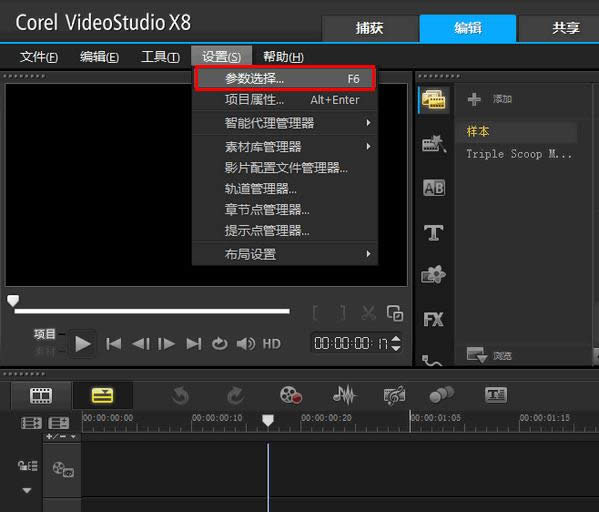
Task: Click the timeline playhead marker
Action: (x=268, y=420)
